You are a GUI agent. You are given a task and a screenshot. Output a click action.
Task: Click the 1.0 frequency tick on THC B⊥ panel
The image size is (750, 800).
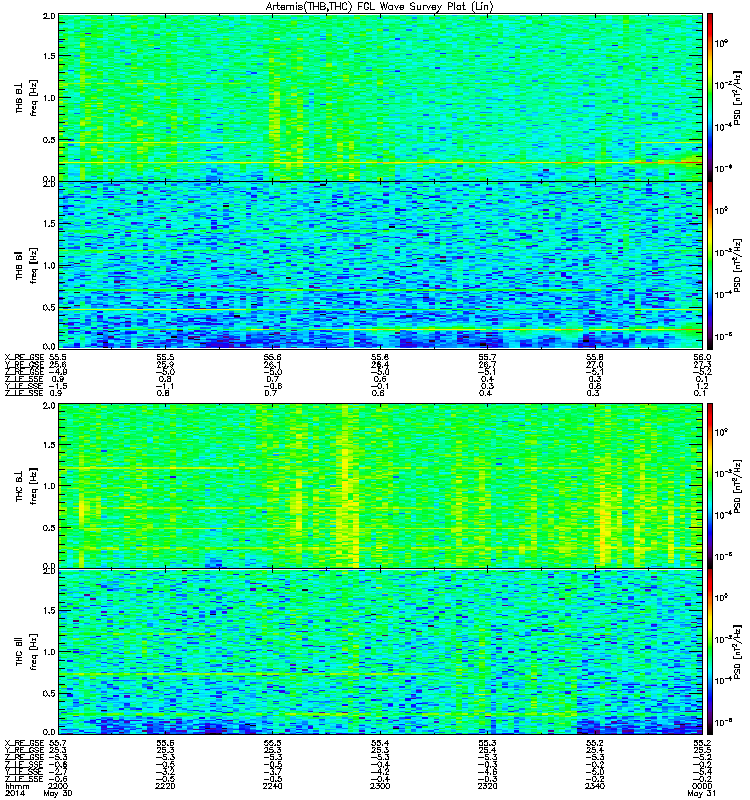(x=49, y=486)
